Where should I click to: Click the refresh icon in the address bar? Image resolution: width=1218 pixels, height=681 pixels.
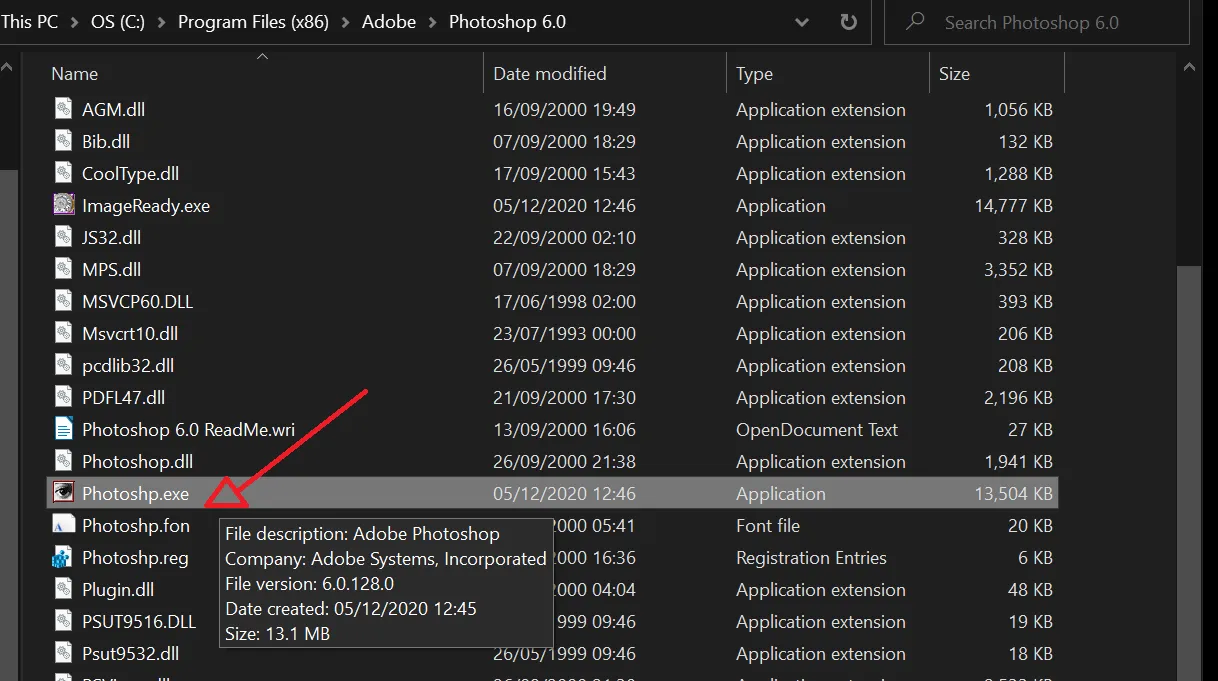tap(848, 21)
